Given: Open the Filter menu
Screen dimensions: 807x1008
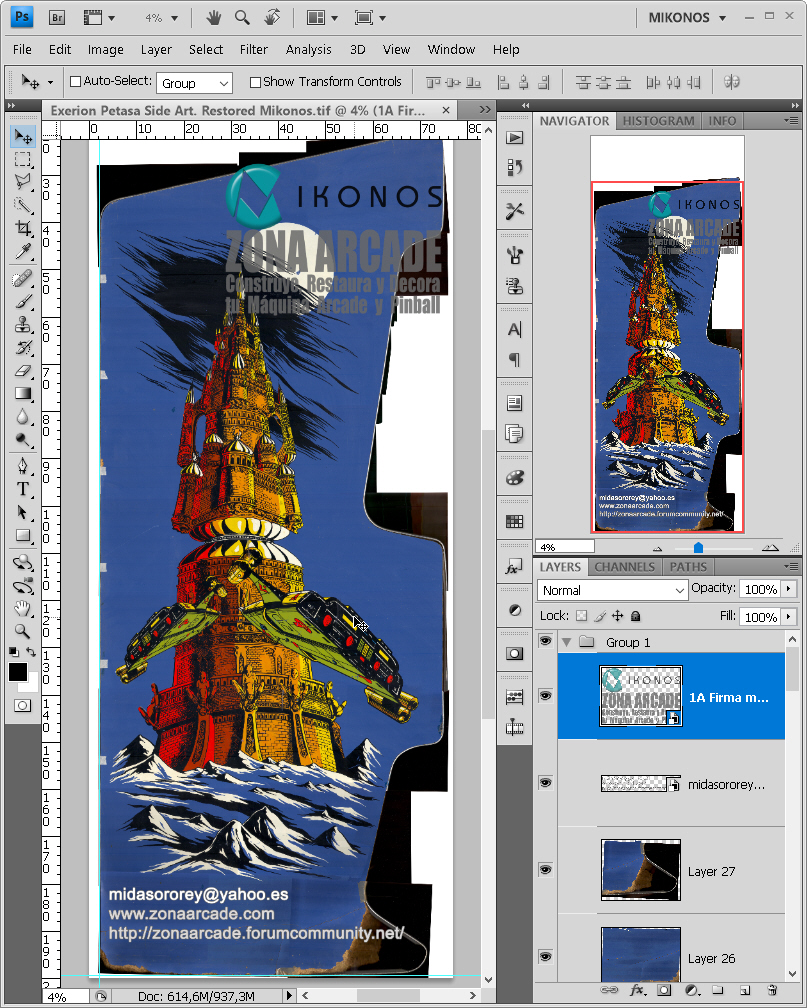Looking at the screenshot, I should click(254, 49).
